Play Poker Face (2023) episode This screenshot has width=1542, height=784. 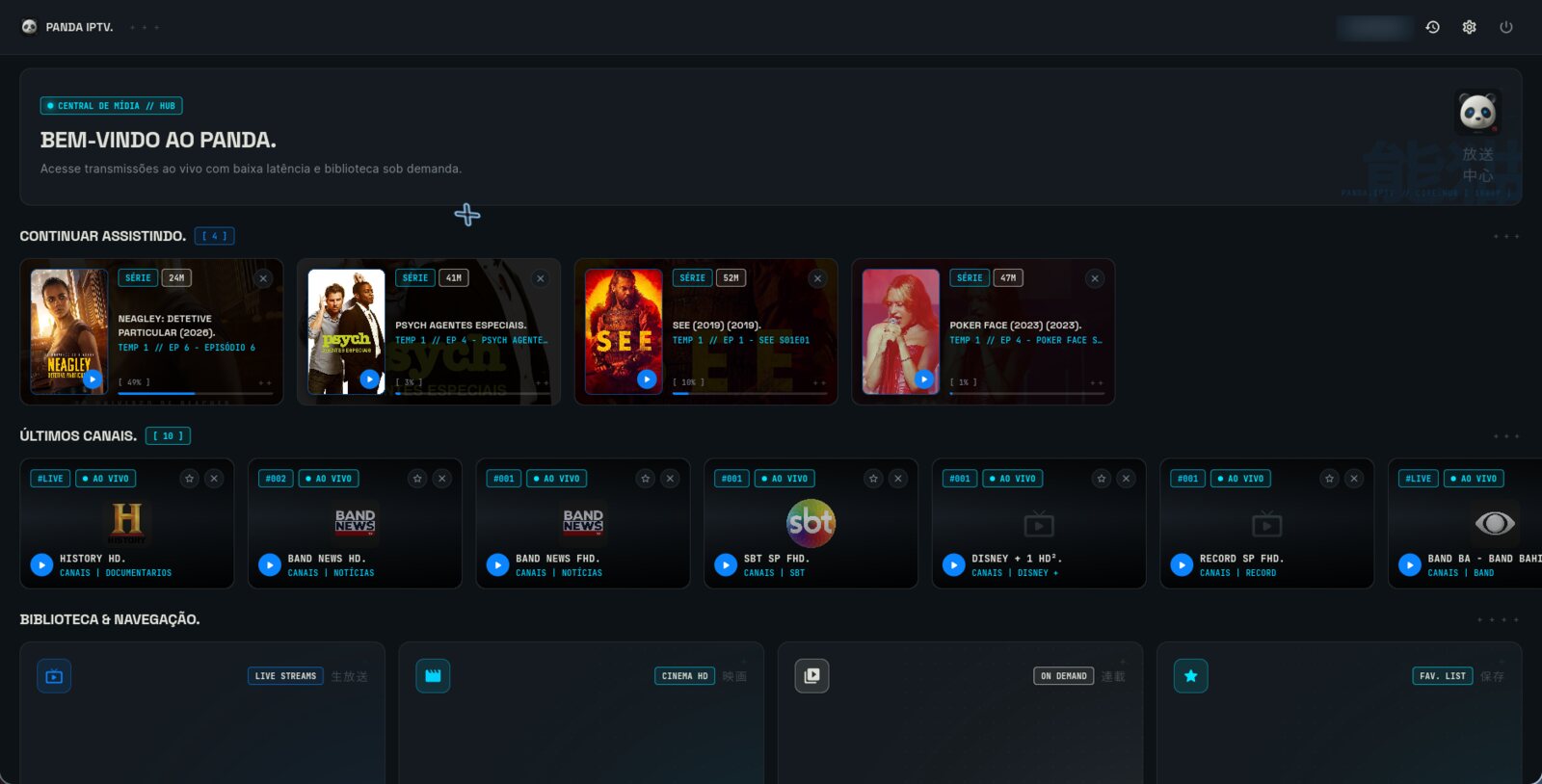[x=923, y=379]
